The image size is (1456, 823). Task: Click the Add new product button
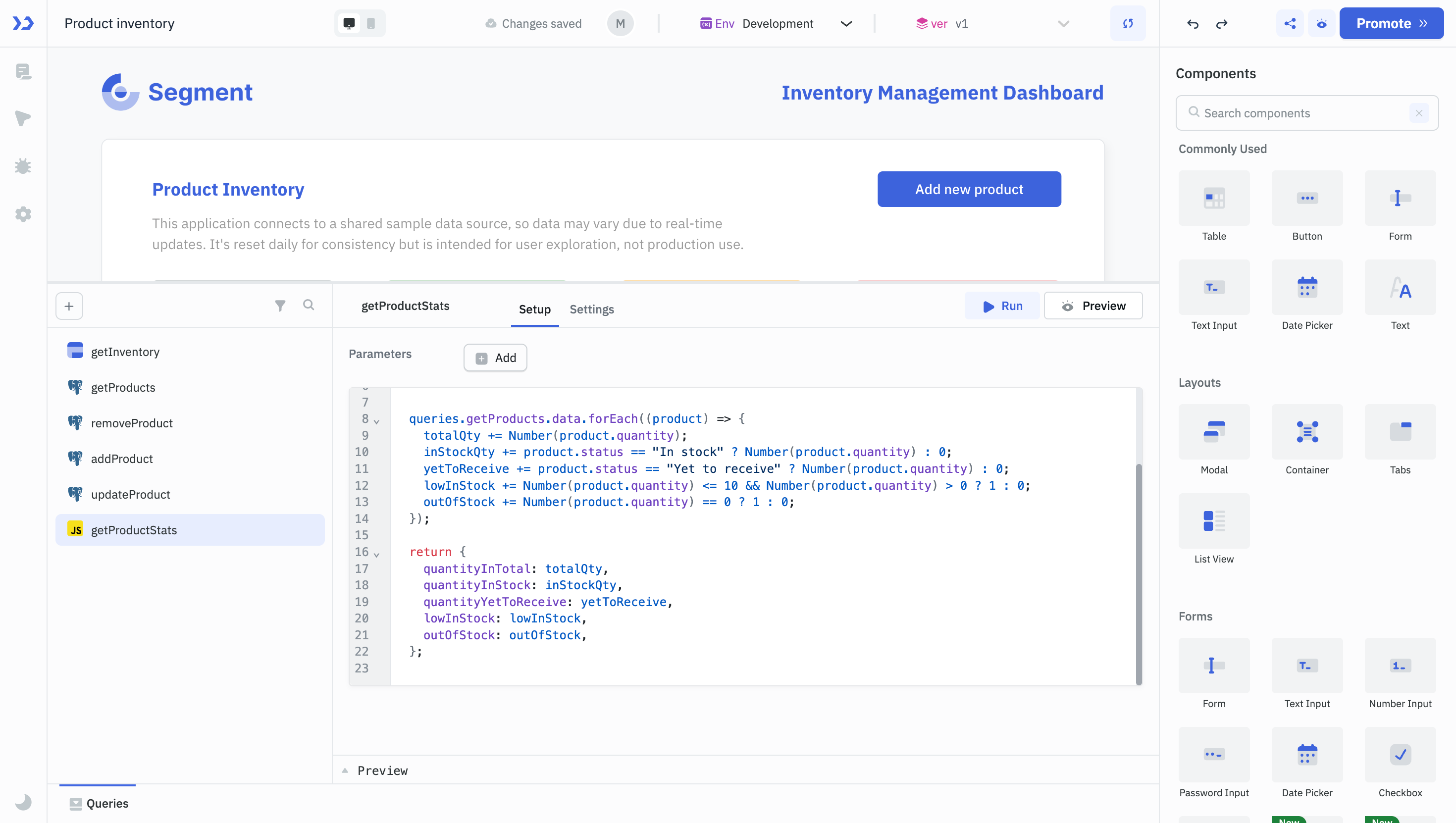(968, 189)
